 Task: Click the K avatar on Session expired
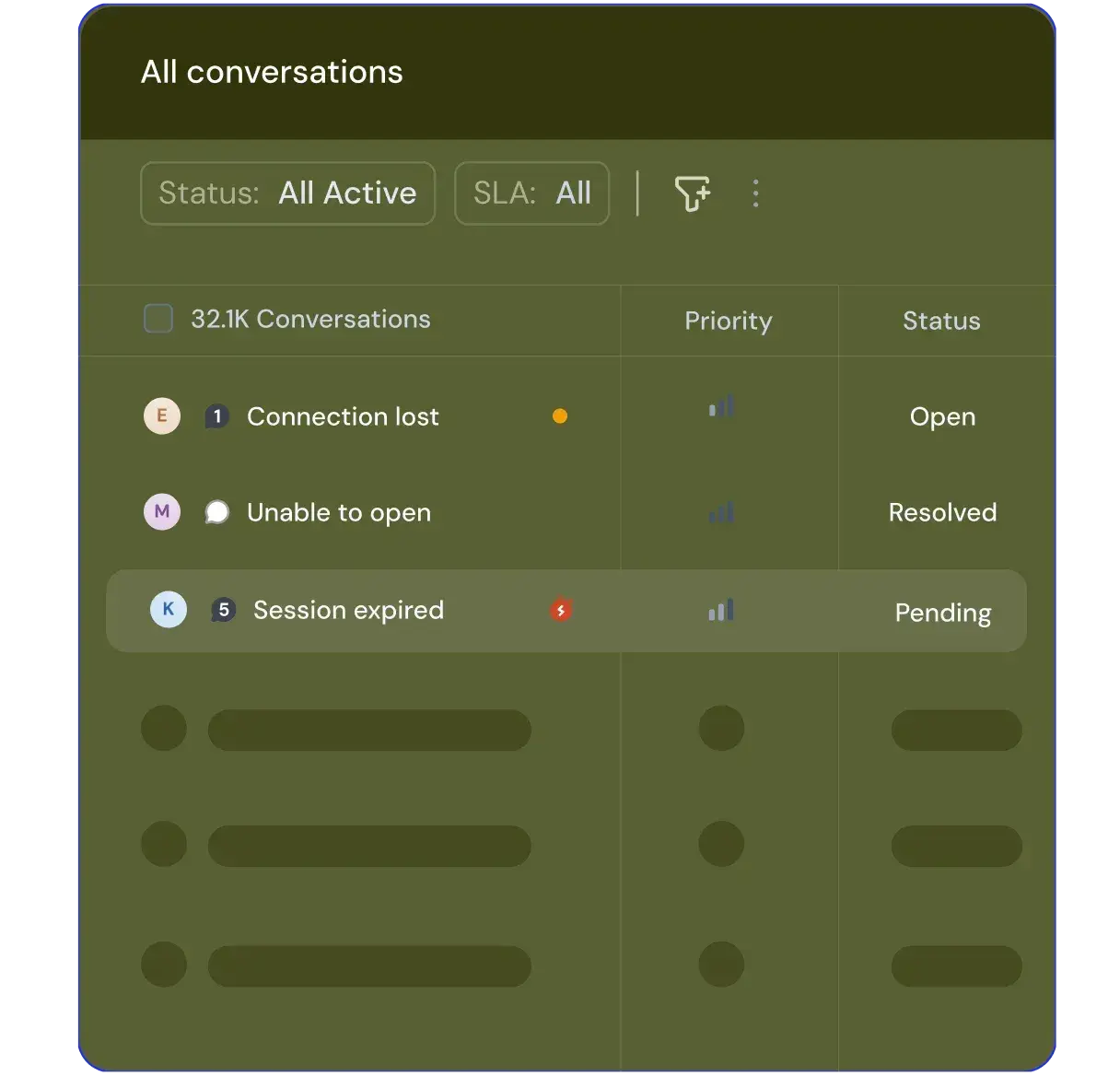169,610
